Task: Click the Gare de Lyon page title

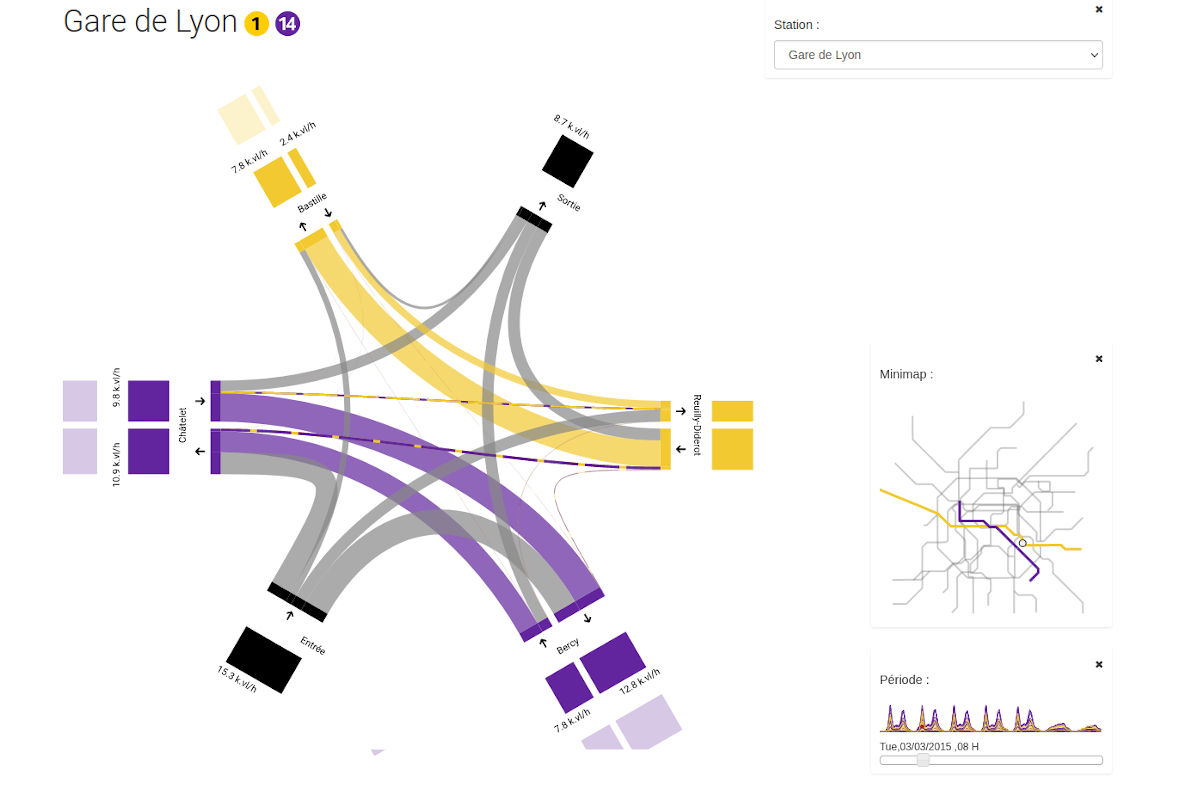Action: (150, 22)
